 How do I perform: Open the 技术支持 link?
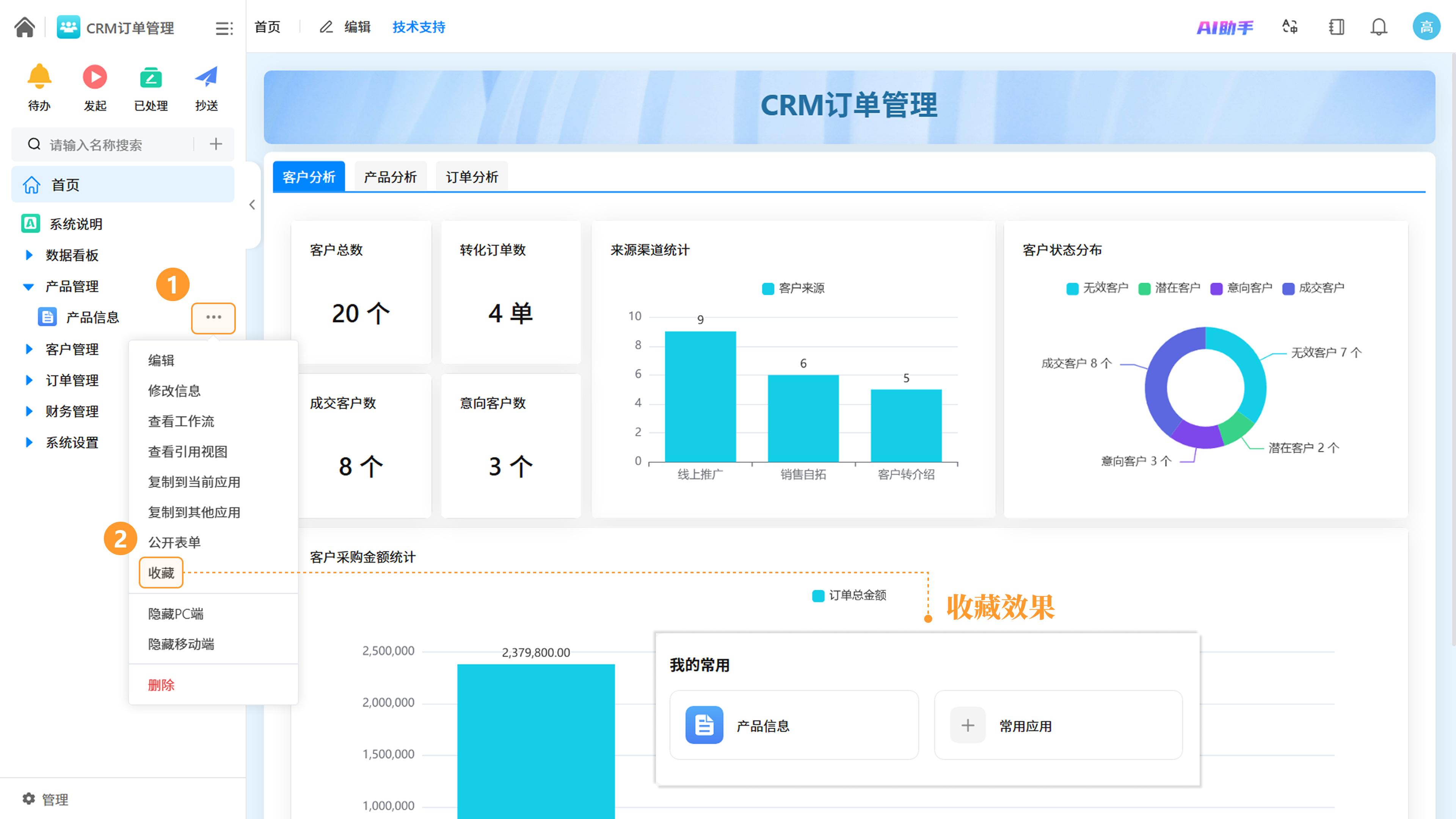pyautogui.click(x=419, y=27)
